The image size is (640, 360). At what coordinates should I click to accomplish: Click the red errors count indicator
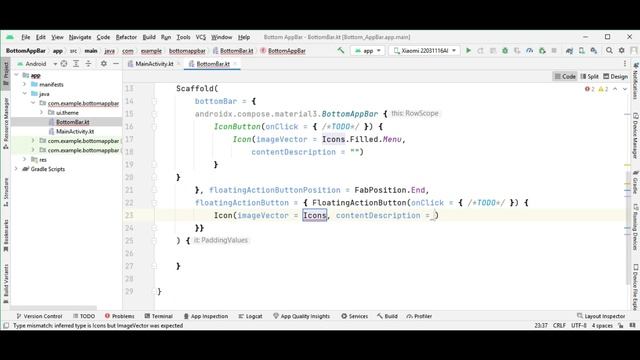click(589, 89)
